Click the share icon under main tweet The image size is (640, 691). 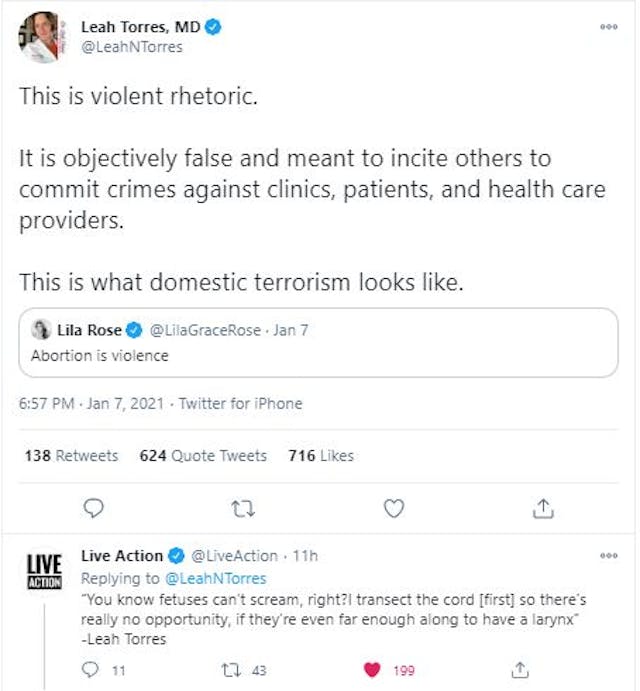543,509
